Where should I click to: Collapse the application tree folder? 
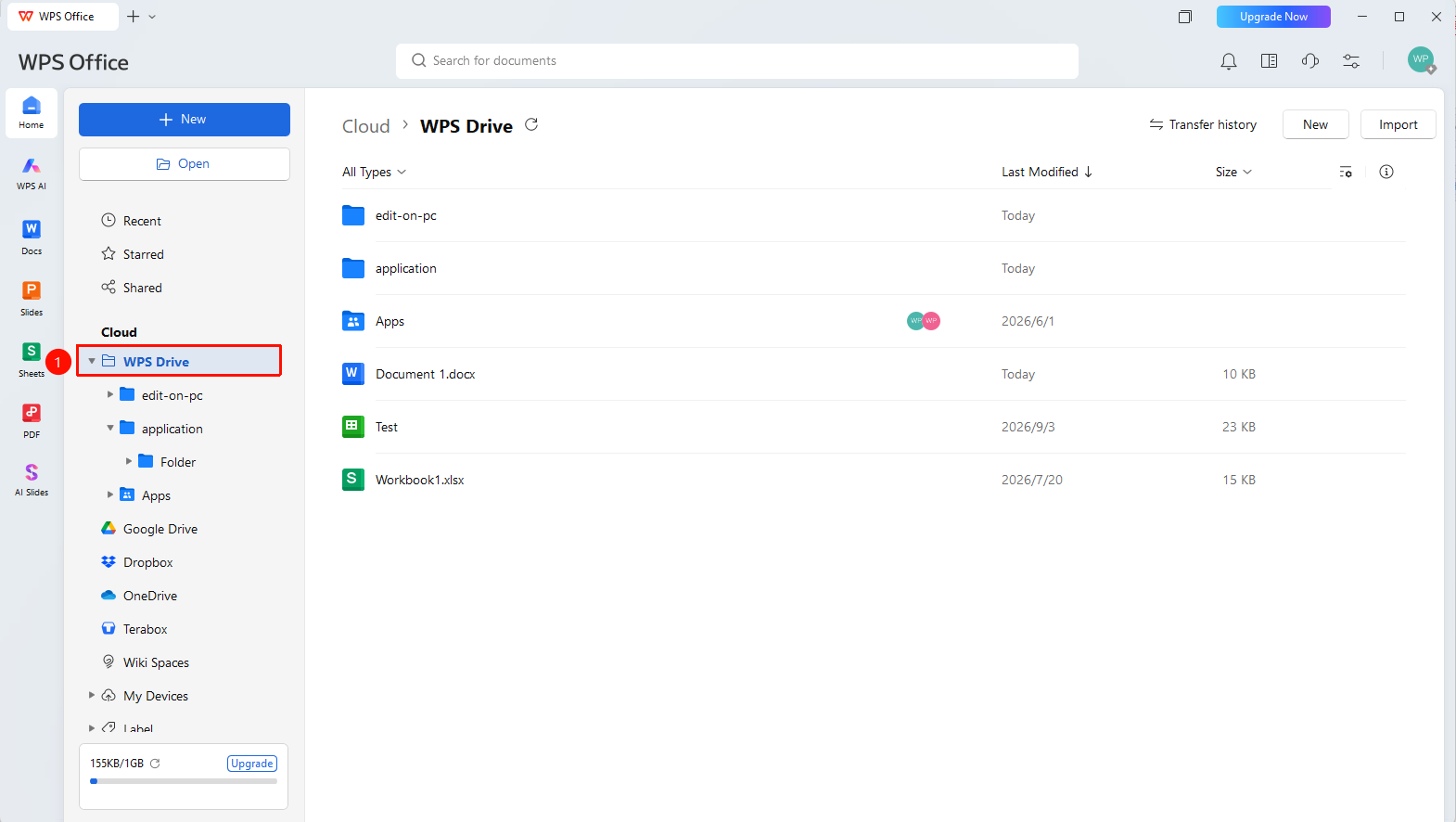(110, 428)
